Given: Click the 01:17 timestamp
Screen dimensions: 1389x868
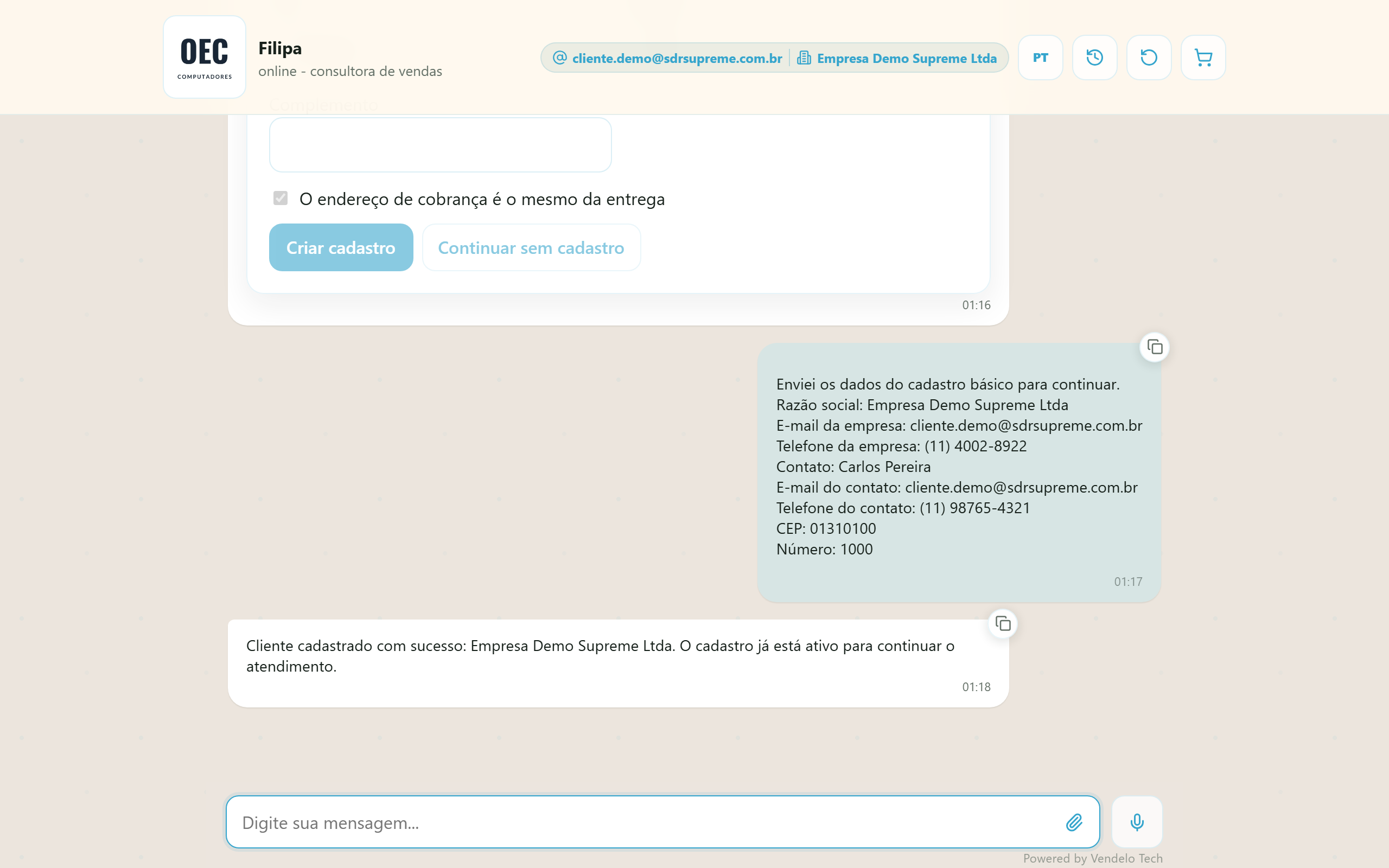Looking at the screenshot, I should [1128, 582].
